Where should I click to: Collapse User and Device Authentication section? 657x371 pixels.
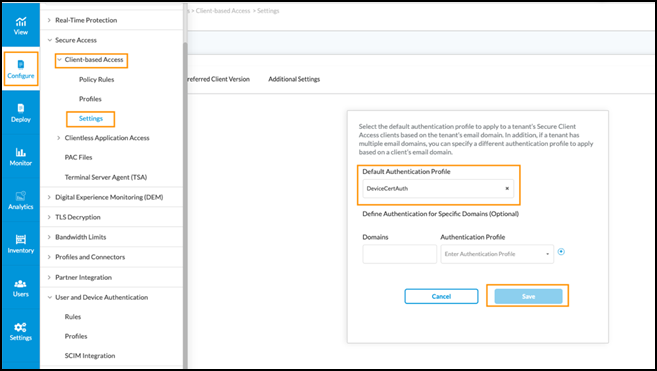pyautogui.click(x=49, y=297)
